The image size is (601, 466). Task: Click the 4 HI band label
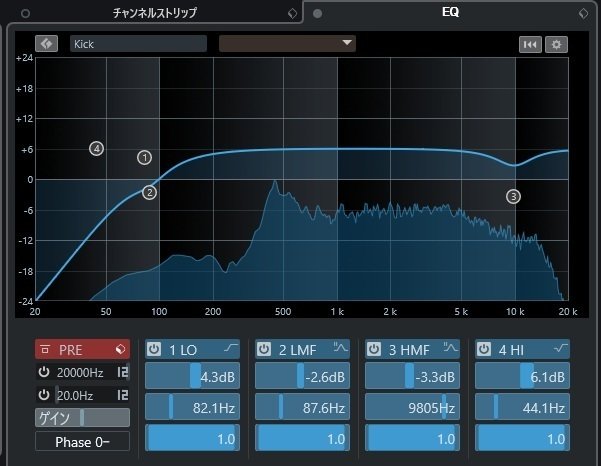pyautogui.click(x=511, y=350)
